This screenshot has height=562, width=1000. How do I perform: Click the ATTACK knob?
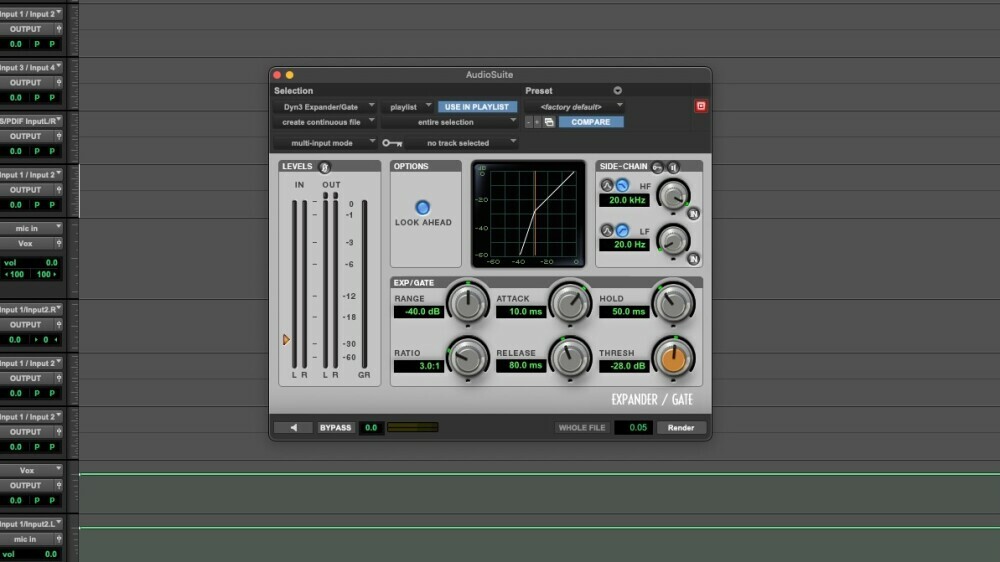point(570,304)
